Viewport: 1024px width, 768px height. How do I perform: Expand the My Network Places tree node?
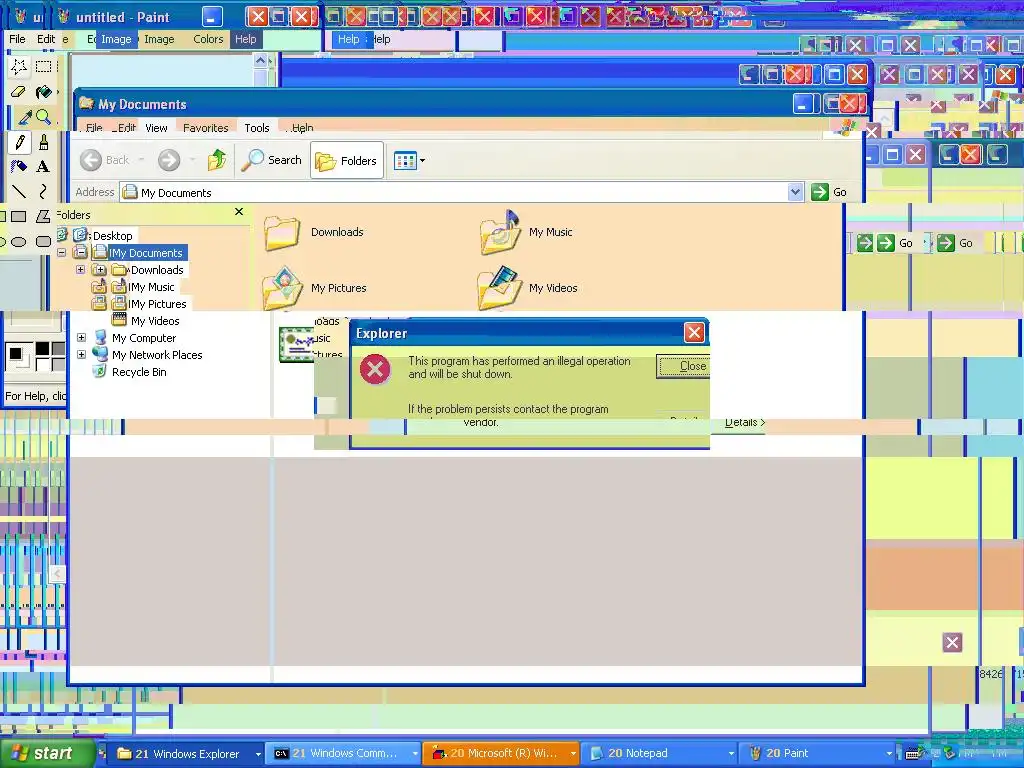[x=81, y=355]
